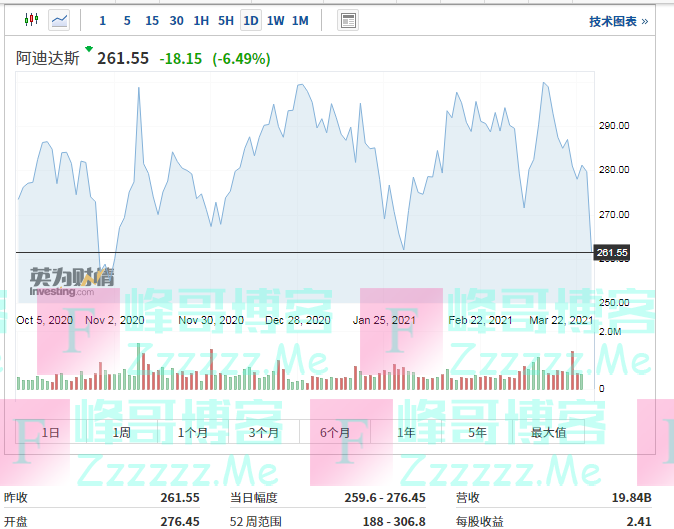This screenshot has height=529, width=674.
Task: Click the Investing.com logo on chart
Action: pyautogui.click(x=71, y=282)
